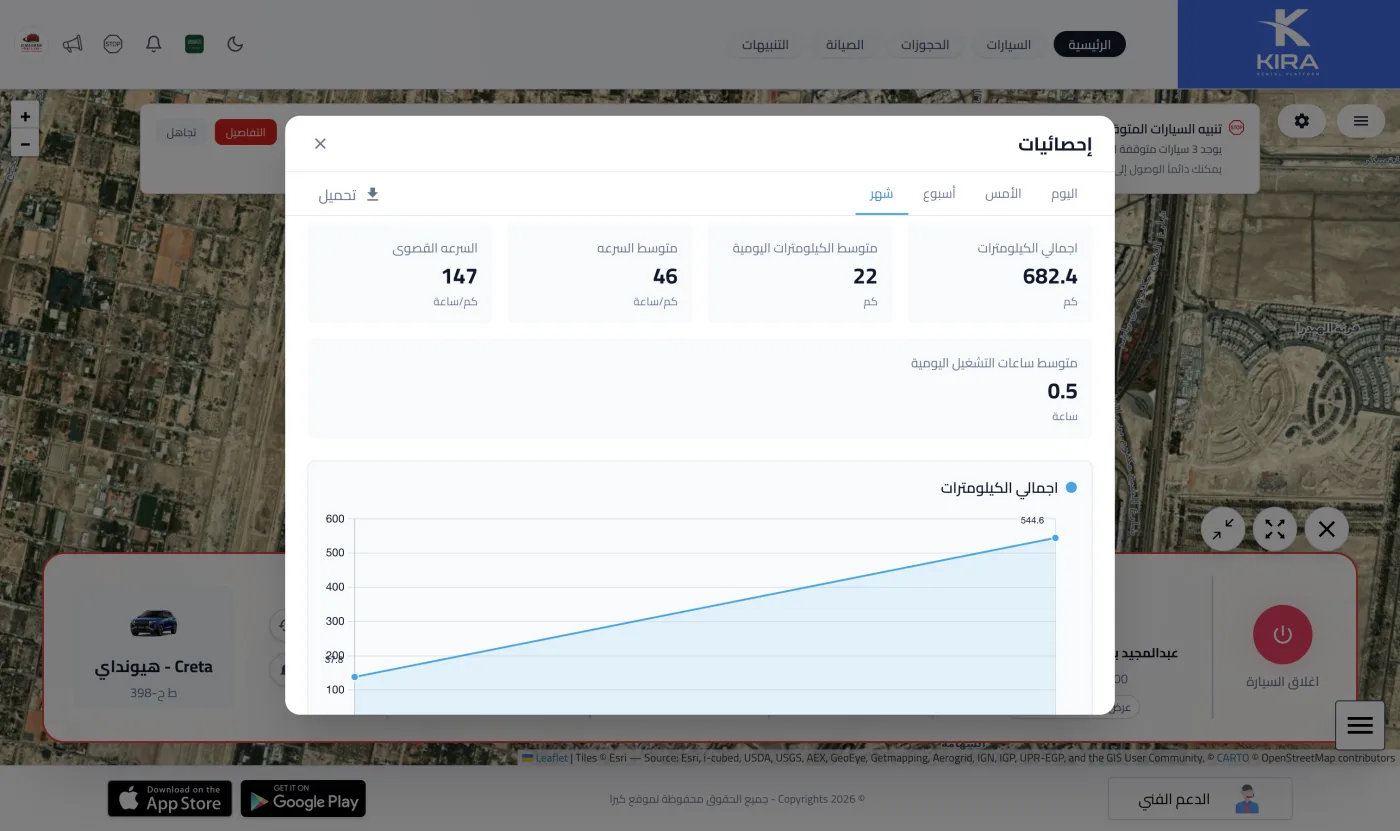The width and height of the screenshot is (1400, 831).
Task: Click the إحصائيات dialog title
Action: coord(1055,145)
